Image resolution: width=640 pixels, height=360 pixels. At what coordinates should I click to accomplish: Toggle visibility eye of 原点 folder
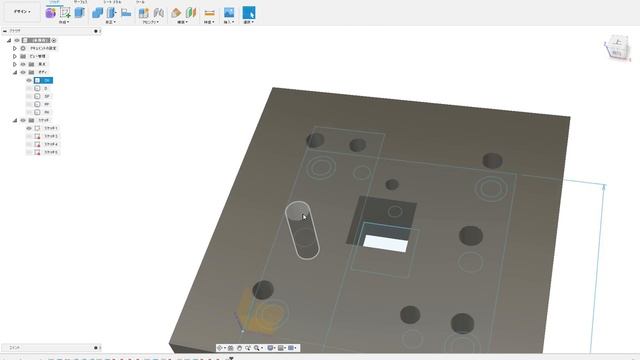[x=23, y=64]
